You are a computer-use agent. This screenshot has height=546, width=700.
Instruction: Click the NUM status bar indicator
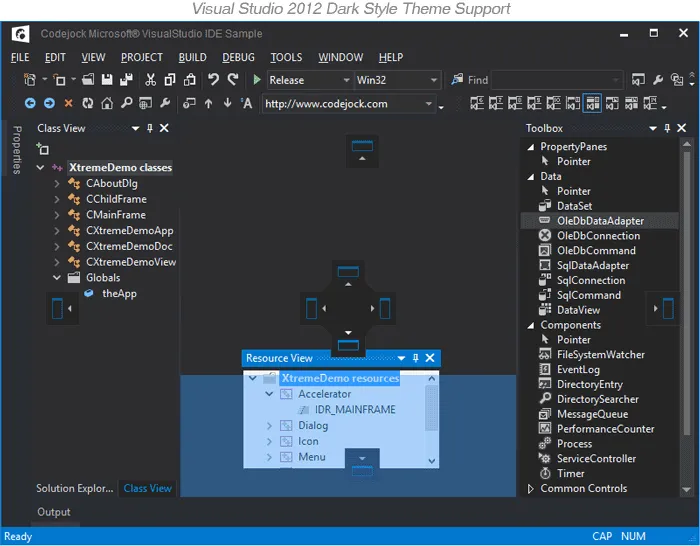633,536
